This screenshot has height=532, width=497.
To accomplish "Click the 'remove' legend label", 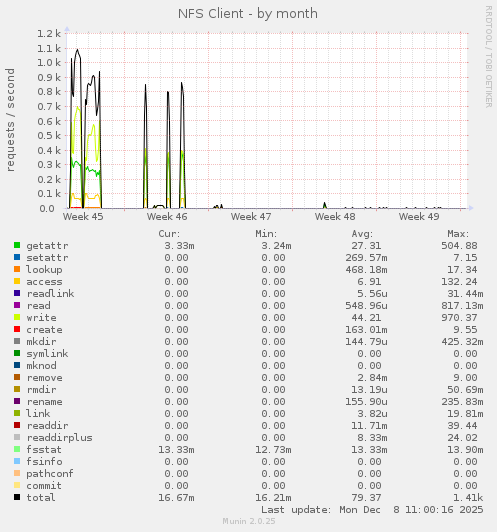I will click(44, 378).
